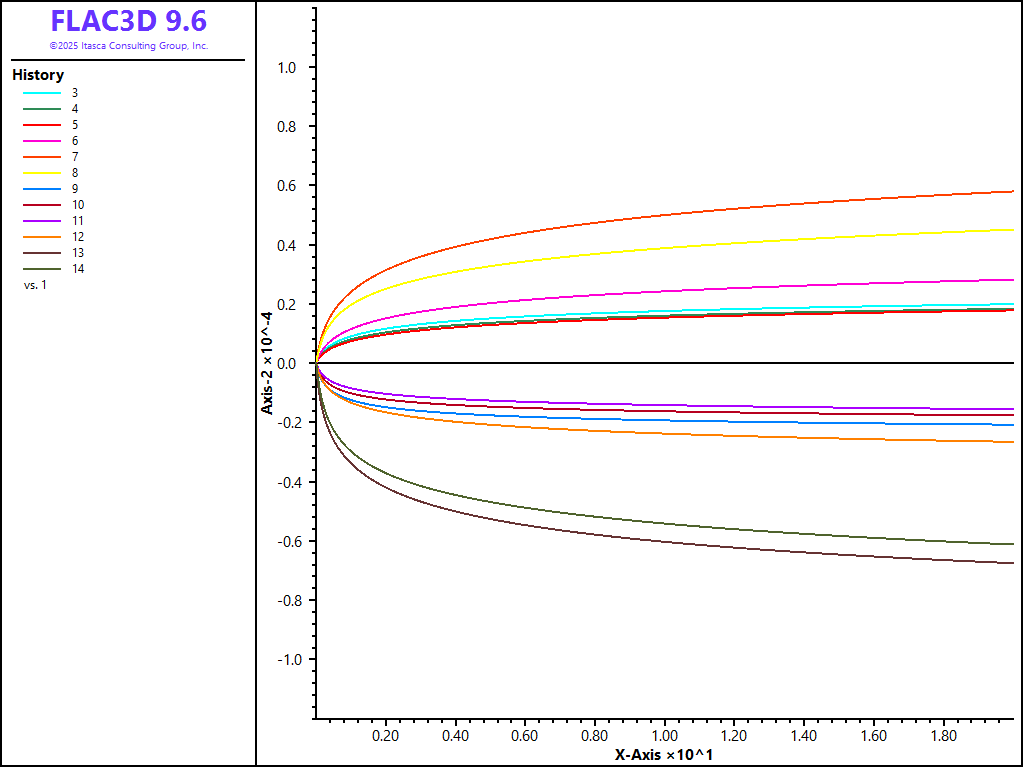
Task: Select the History legend heading
Action: (38, 75)
